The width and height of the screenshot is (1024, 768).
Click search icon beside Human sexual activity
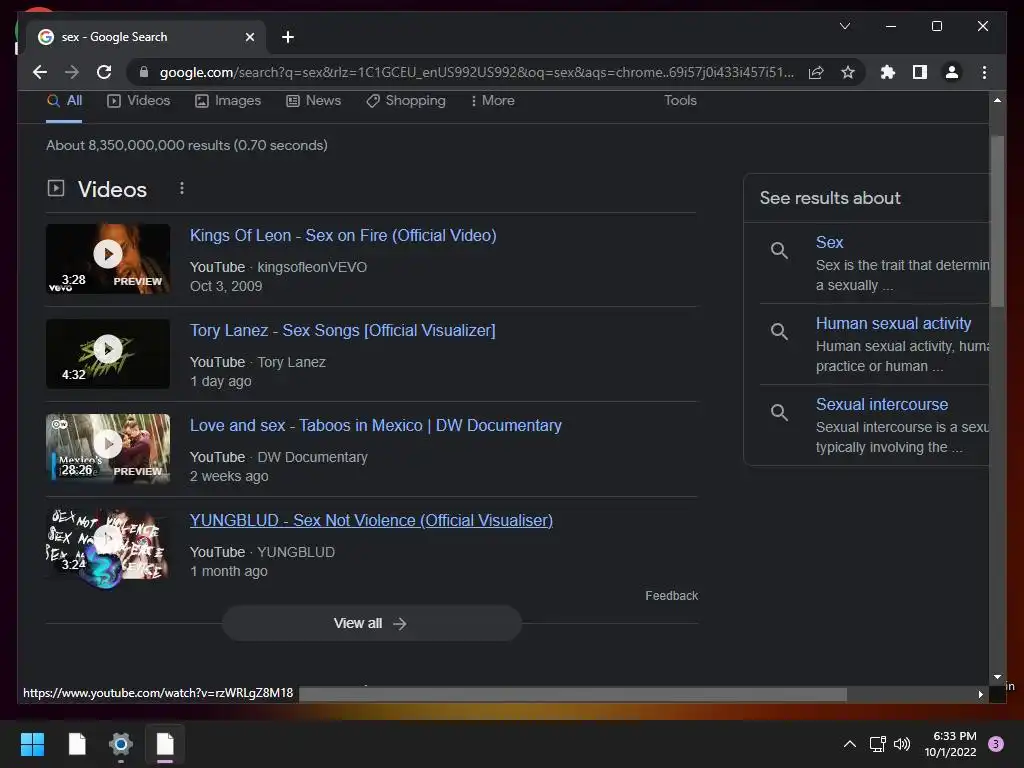click(779, 332)
